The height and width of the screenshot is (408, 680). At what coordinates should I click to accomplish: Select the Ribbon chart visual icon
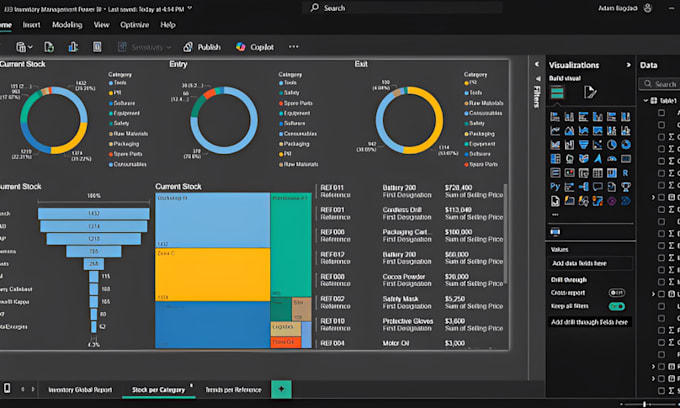click(x=555, y=145)
